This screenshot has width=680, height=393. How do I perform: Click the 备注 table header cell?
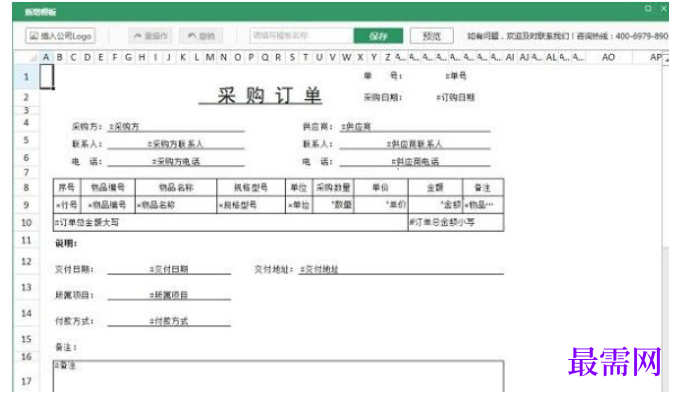tap(483, 187)
